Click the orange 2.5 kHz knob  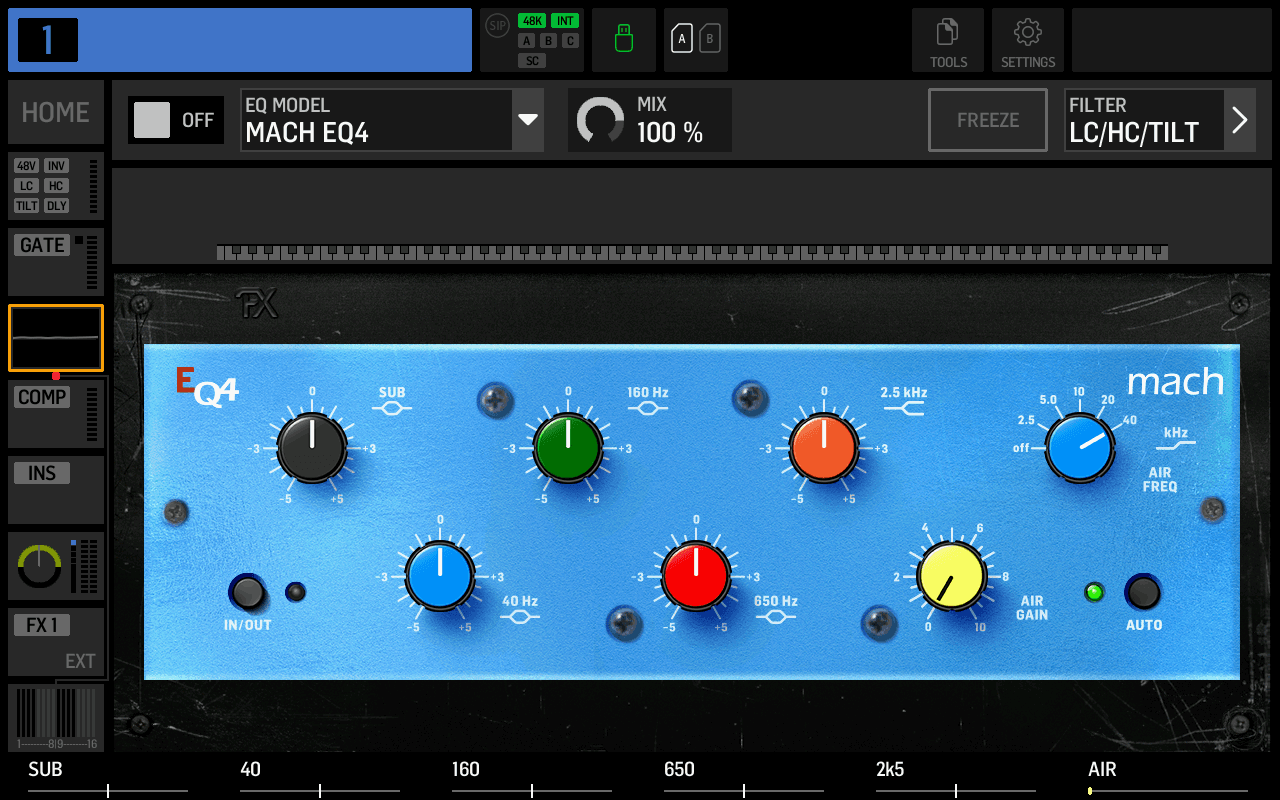click(824, 447)
